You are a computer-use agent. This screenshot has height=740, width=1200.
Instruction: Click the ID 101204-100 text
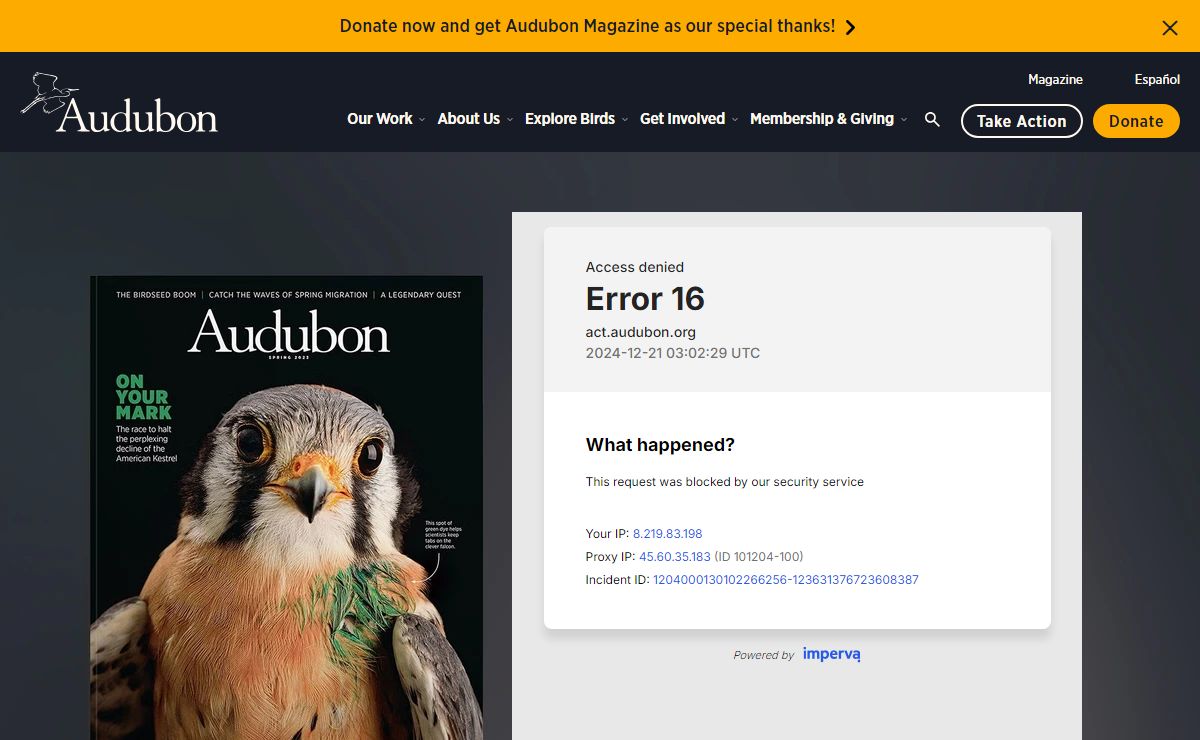[x=759, y=557]
